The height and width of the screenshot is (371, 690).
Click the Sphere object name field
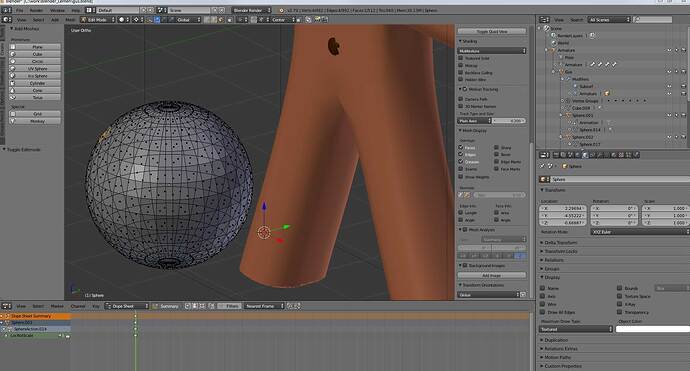point(620,180)
